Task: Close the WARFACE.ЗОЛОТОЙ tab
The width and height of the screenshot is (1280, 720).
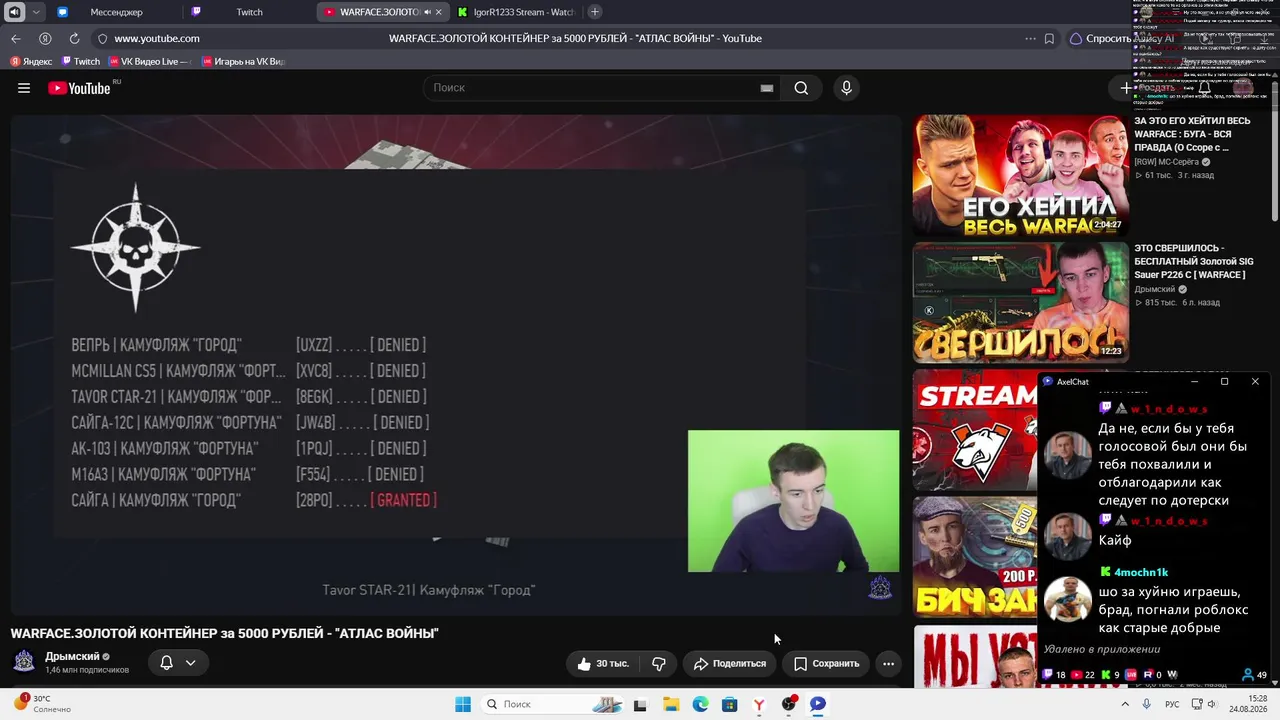Action: 438,12
